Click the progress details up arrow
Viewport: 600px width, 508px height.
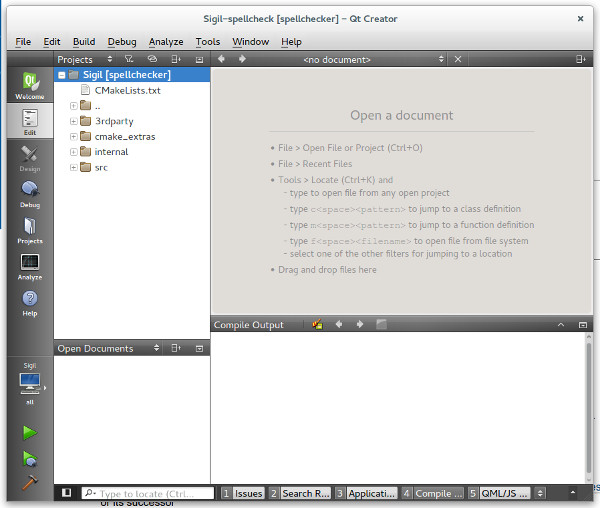(573, 493)
